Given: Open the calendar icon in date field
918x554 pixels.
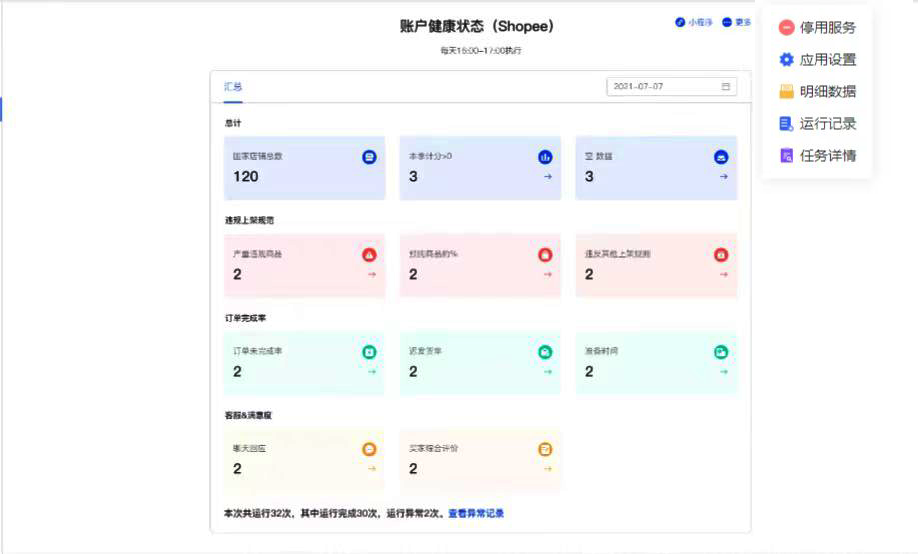Looking at the screenshot, I should point(725,86).
